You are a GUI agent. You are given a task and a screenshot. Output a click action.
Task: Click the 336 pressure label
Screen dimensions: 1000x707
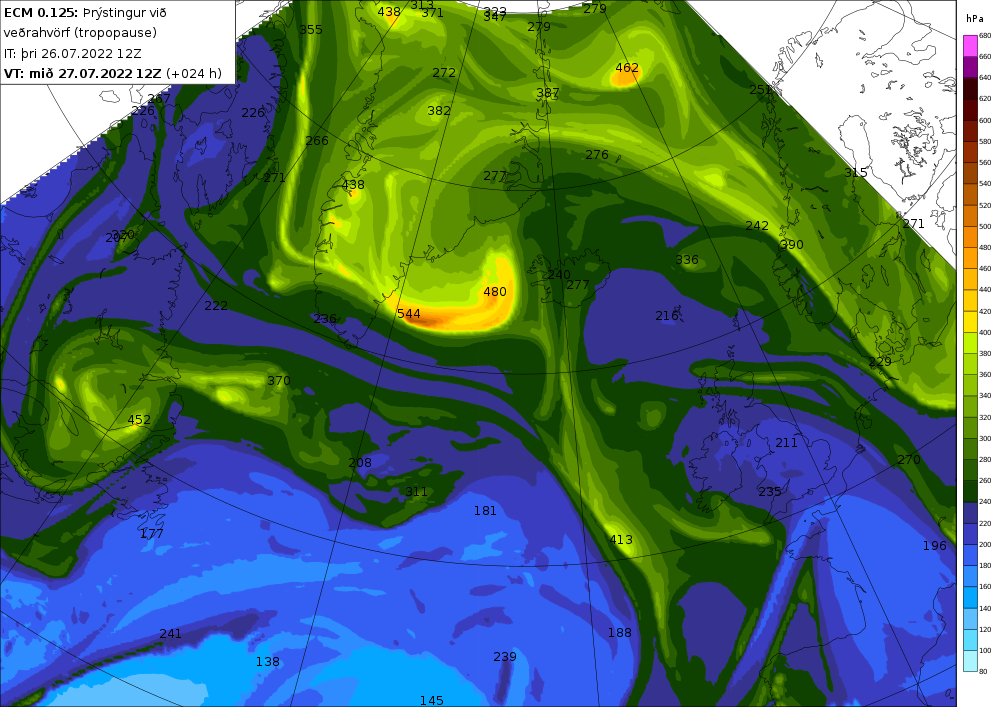[x=687, y=260]
